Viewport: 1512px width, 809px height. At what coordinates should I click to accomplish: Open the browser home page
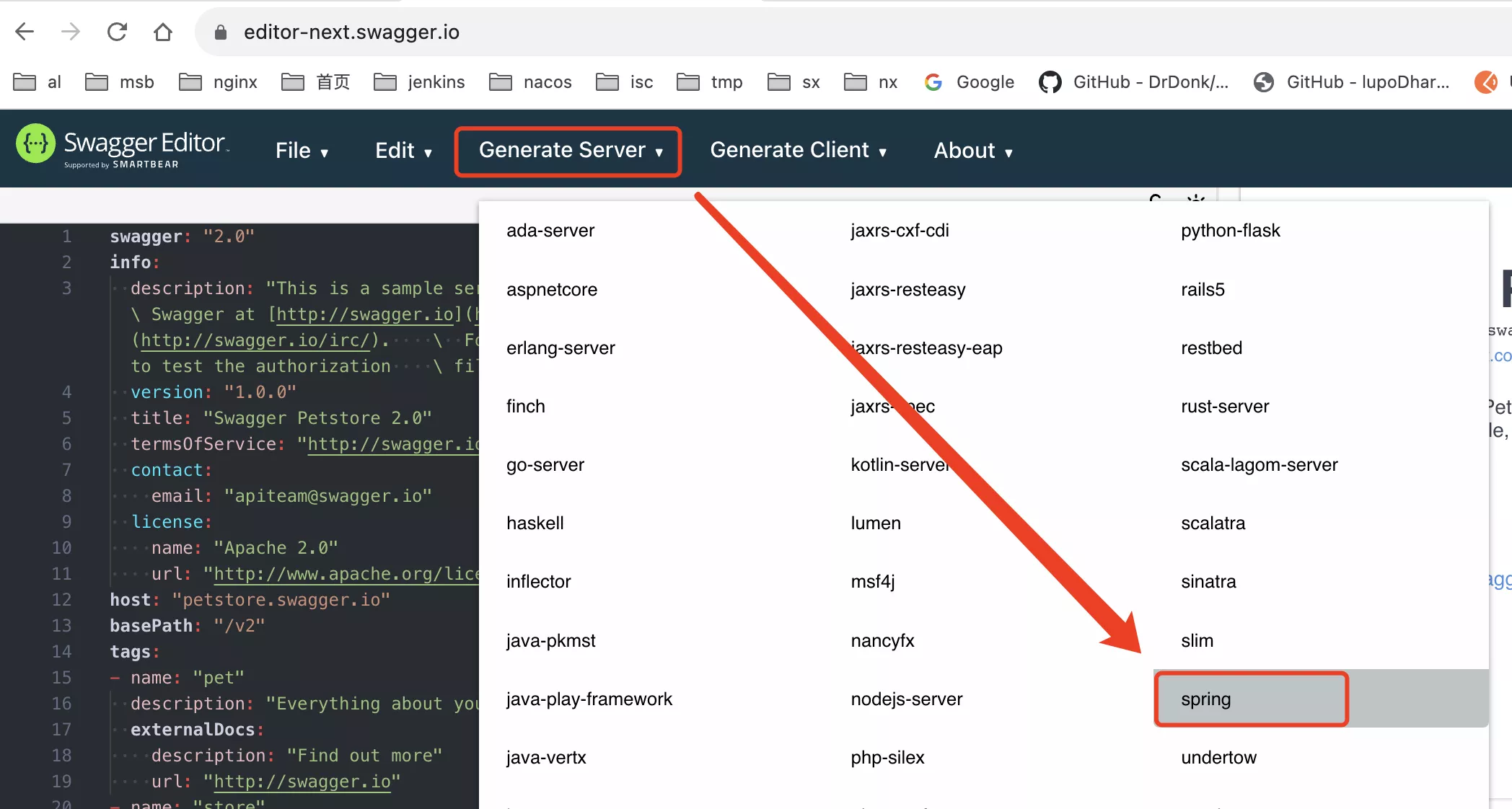point(163,32)
